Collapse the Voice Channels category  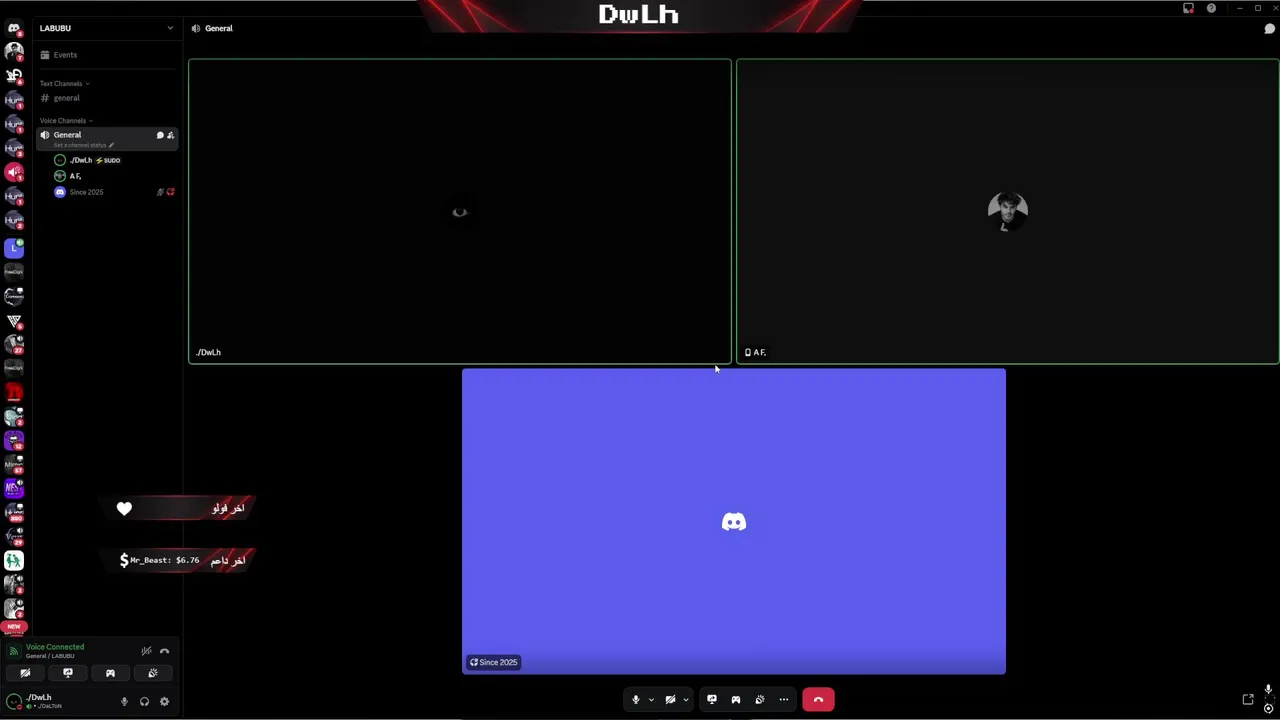[x=65, y=121]
